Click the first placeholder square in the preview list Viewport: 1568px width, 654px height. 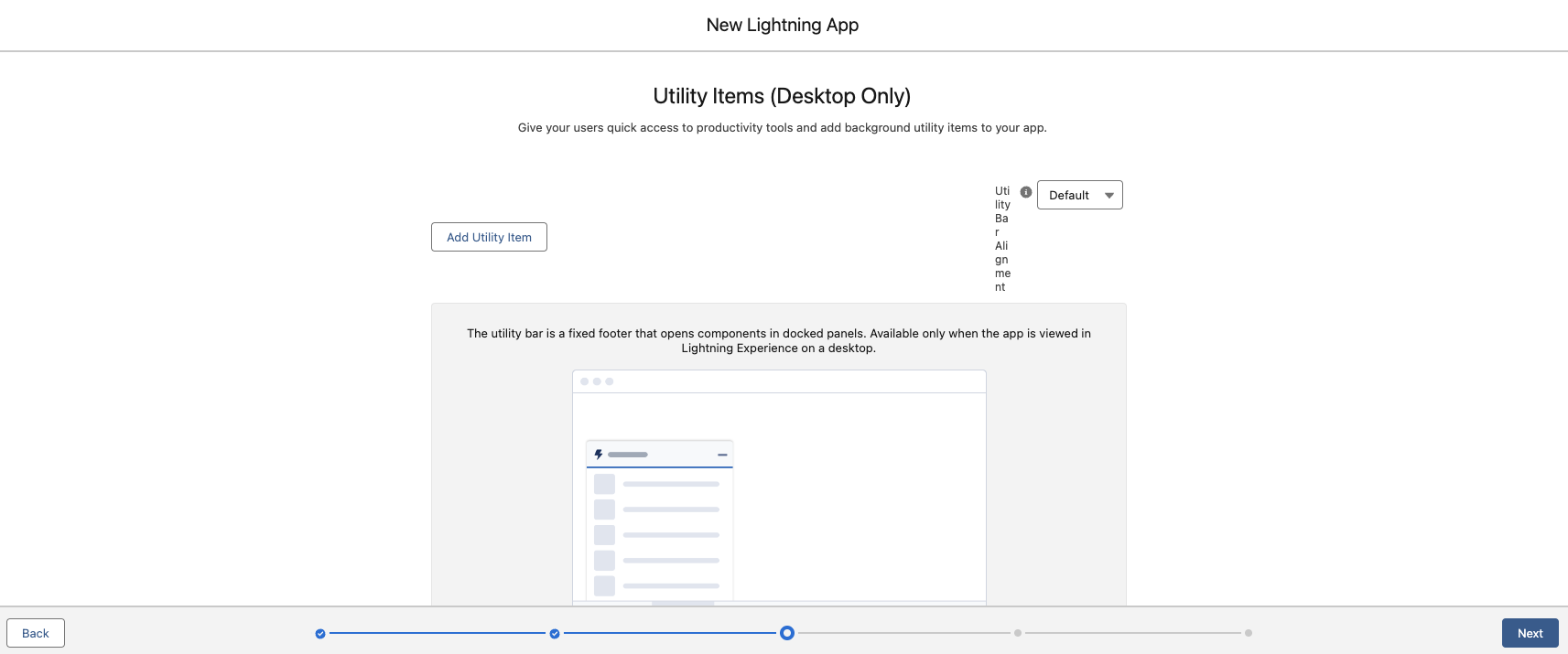coord(604,484)
